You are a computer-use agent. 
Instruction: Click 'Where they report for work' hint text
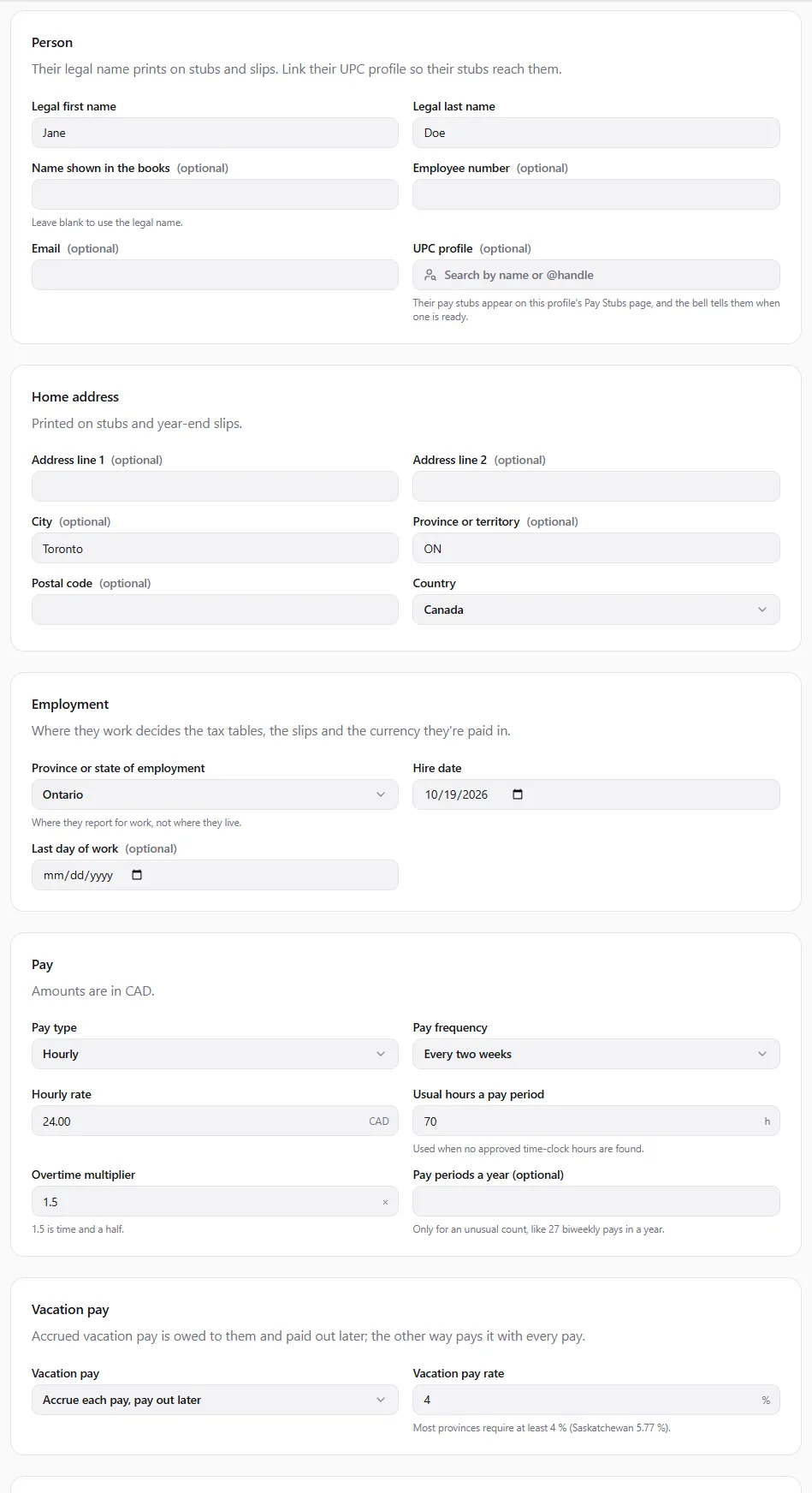[137, 823]
